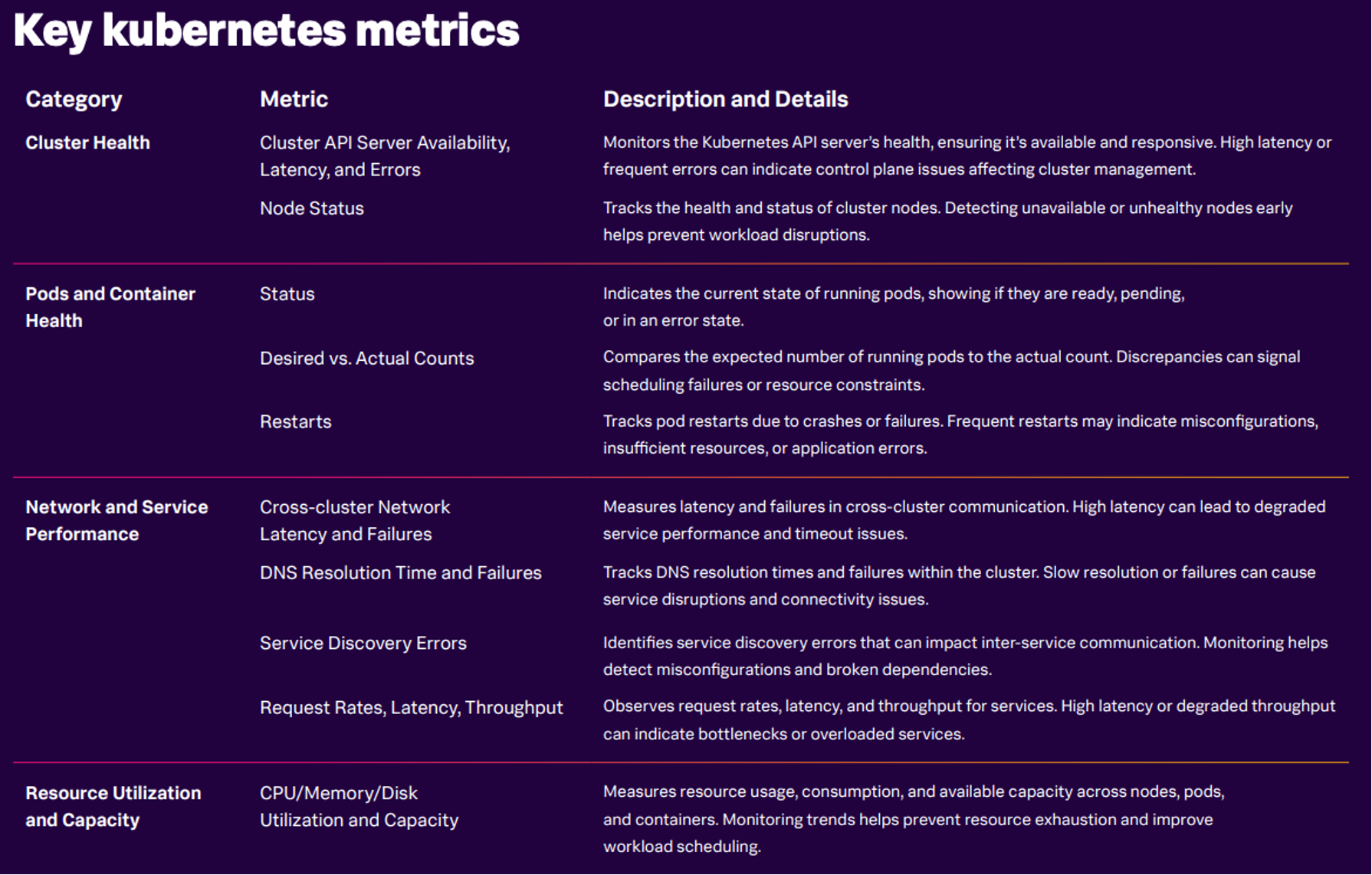
Task: Select Request Rates, Latency, Throughput metric
Action: click(x=412, y=708)
